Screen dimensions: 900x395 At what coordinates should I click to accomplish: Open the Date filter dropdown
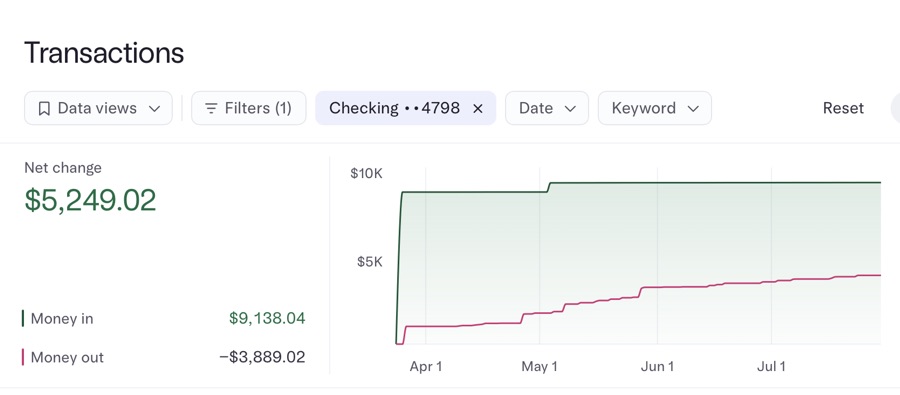click(x=547, y=108)
